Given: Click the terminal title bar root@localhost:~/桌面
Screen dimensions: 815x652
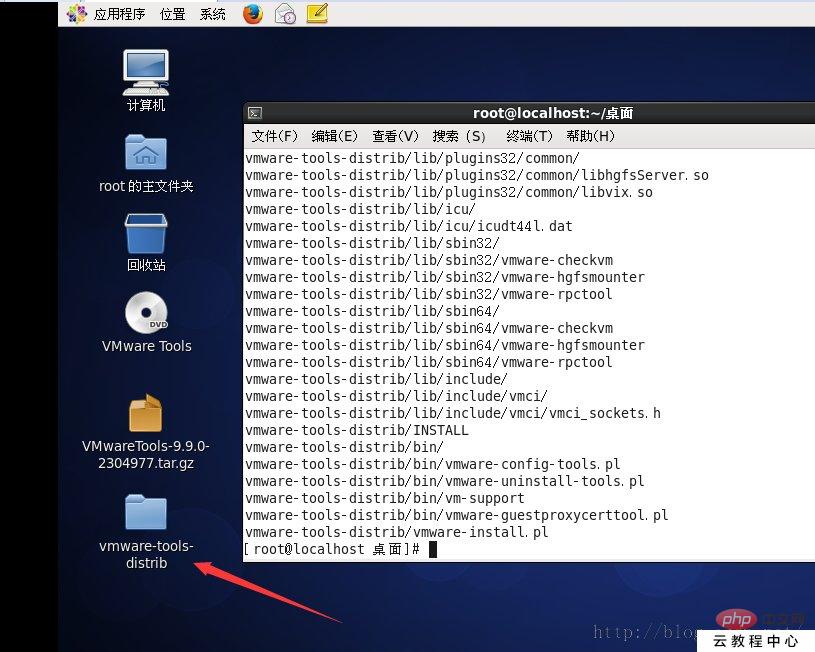Looking at the screenshot, I should (x=553, y=113).
